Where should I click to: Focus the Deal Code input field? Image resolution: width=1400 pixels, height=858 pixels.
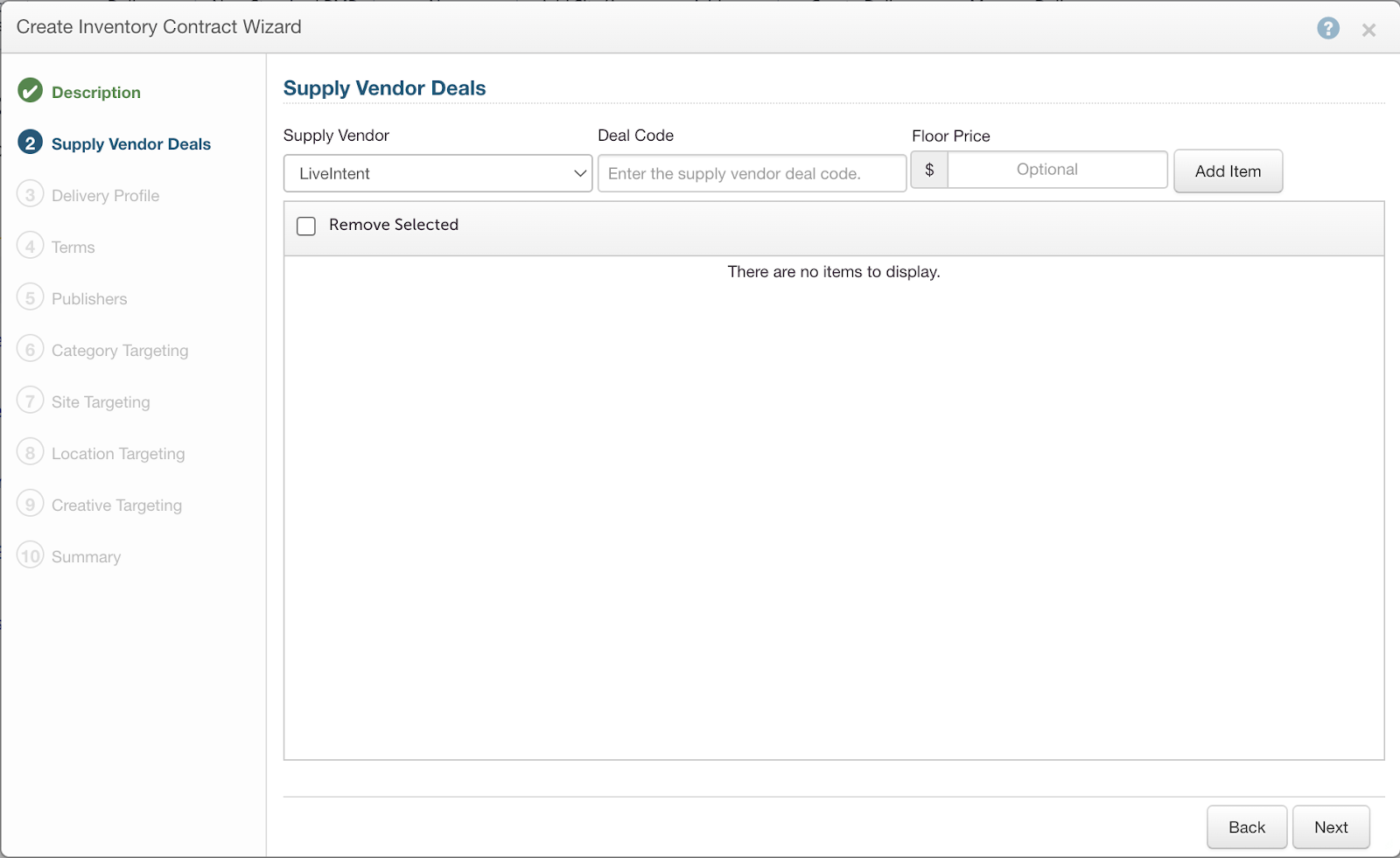(x=752, y=173)
